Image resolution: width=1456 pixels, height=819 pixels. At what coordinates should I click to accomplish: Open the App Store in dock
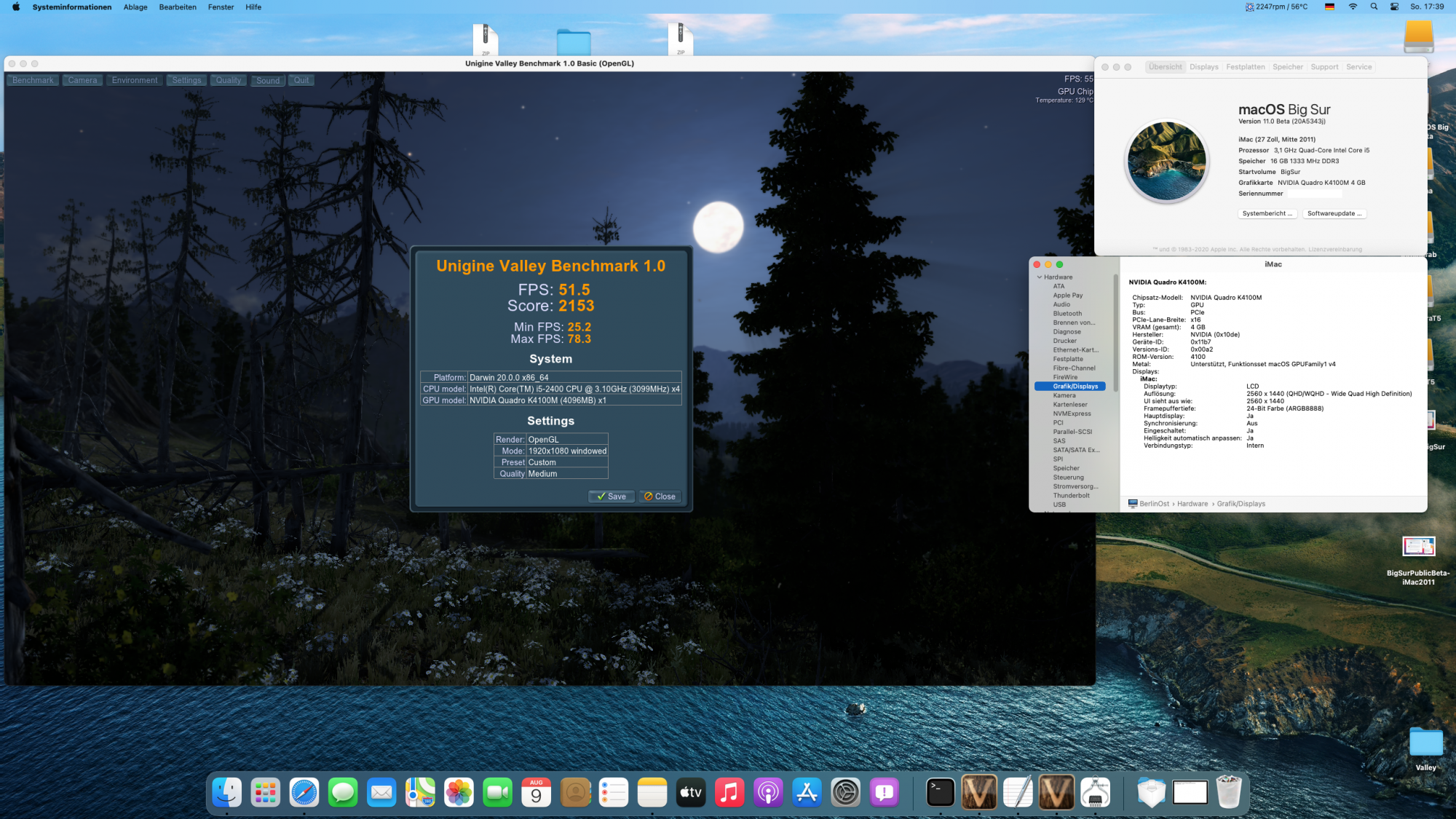tap(807, 792)
